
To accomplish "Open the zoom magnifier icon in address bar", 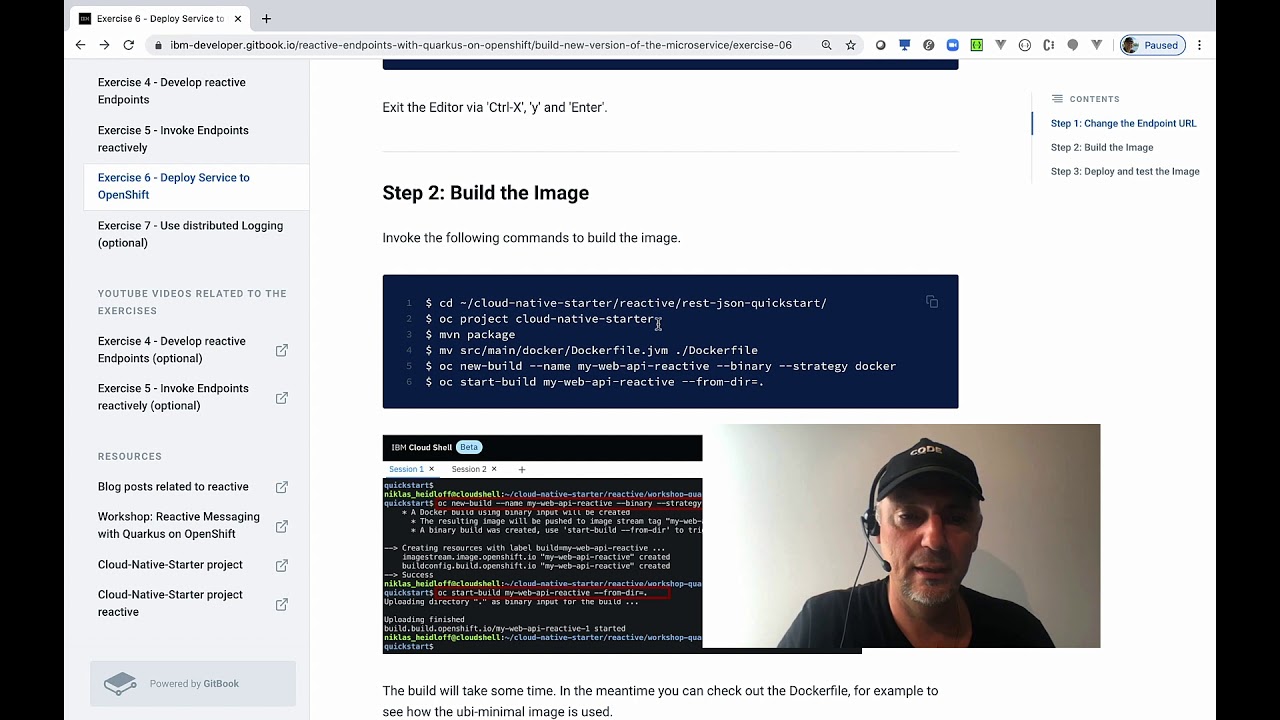I will (x=826, y=45).
